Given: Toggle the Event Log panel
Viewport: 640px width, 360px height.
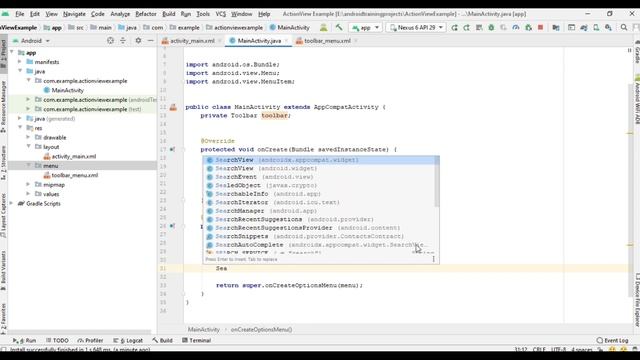Looking at the screenshot, I should [612, 340].
